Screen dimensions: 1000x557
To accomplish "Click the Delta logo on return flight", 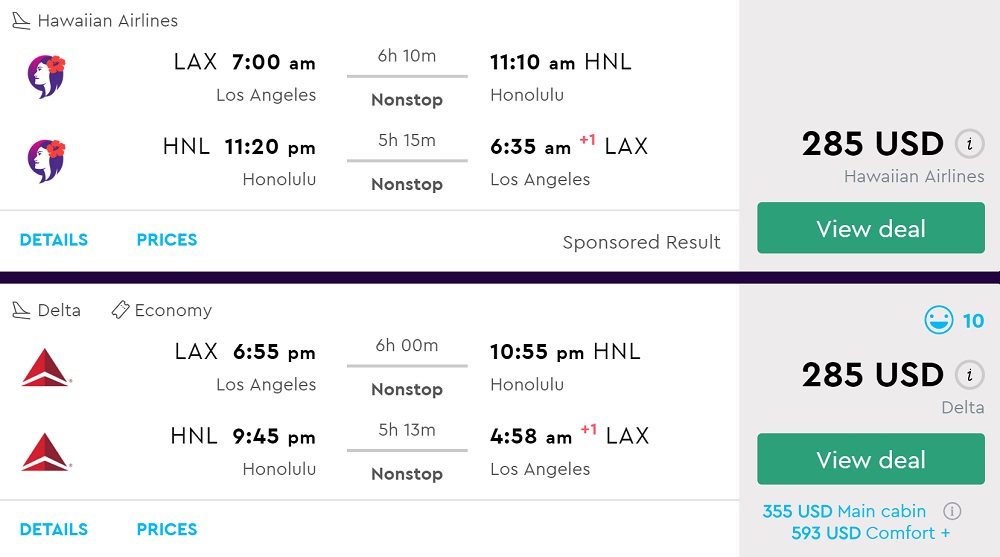I will click(x=46, y=451).
